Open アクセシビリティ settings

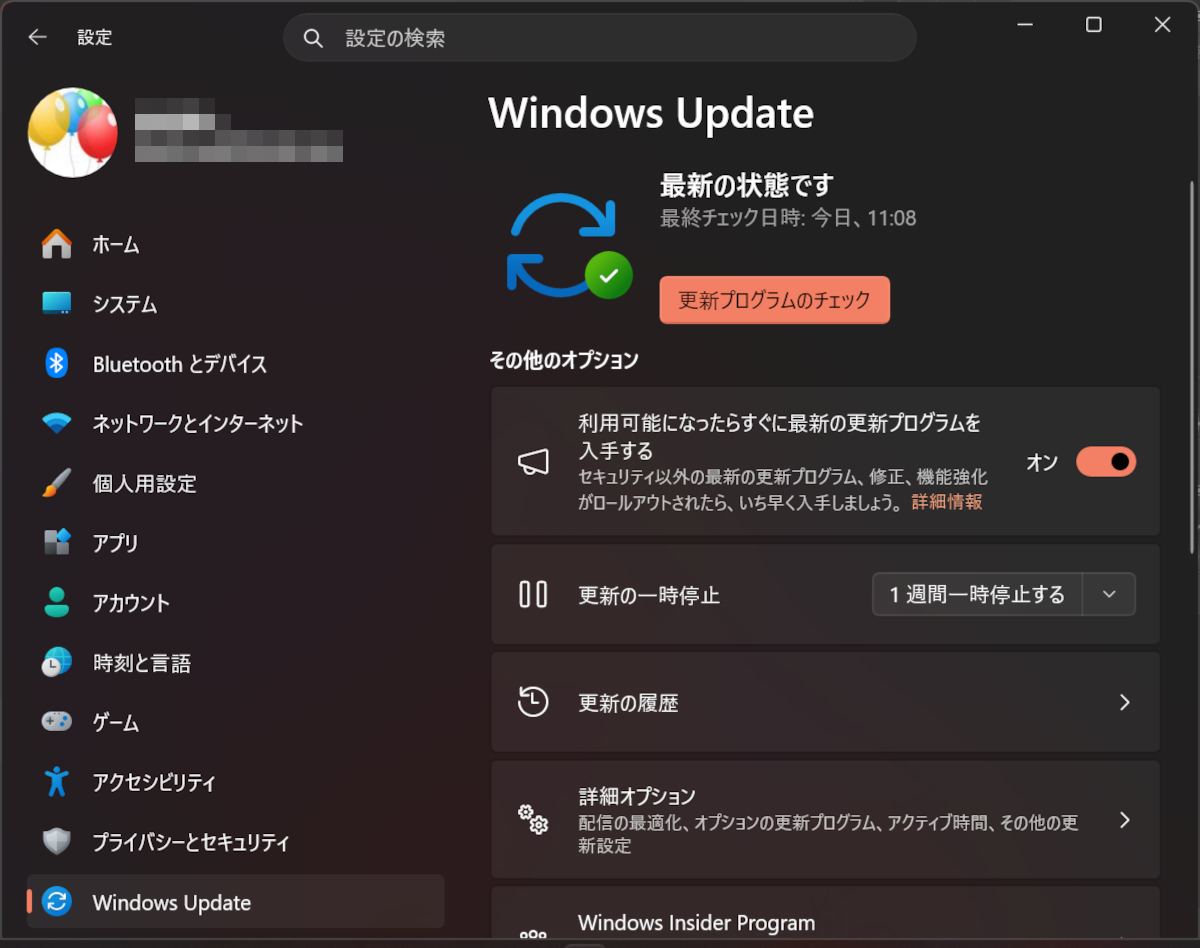point(236,782)
